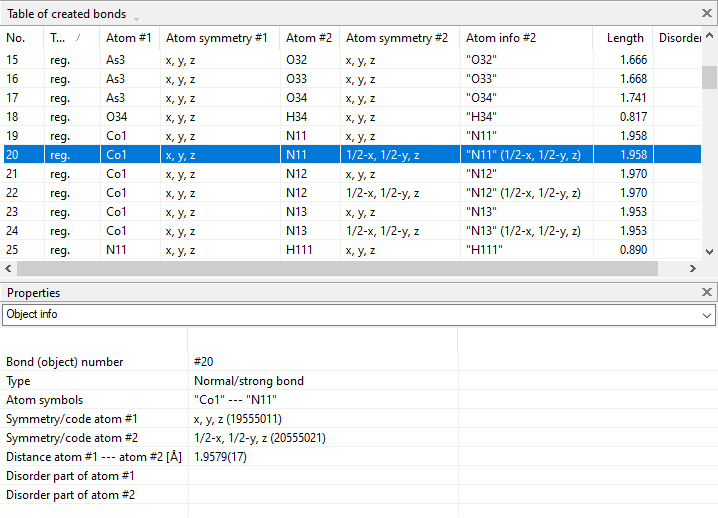The image size is (718, 518).
Task: Click the Length column header
Action: (625, 38)
